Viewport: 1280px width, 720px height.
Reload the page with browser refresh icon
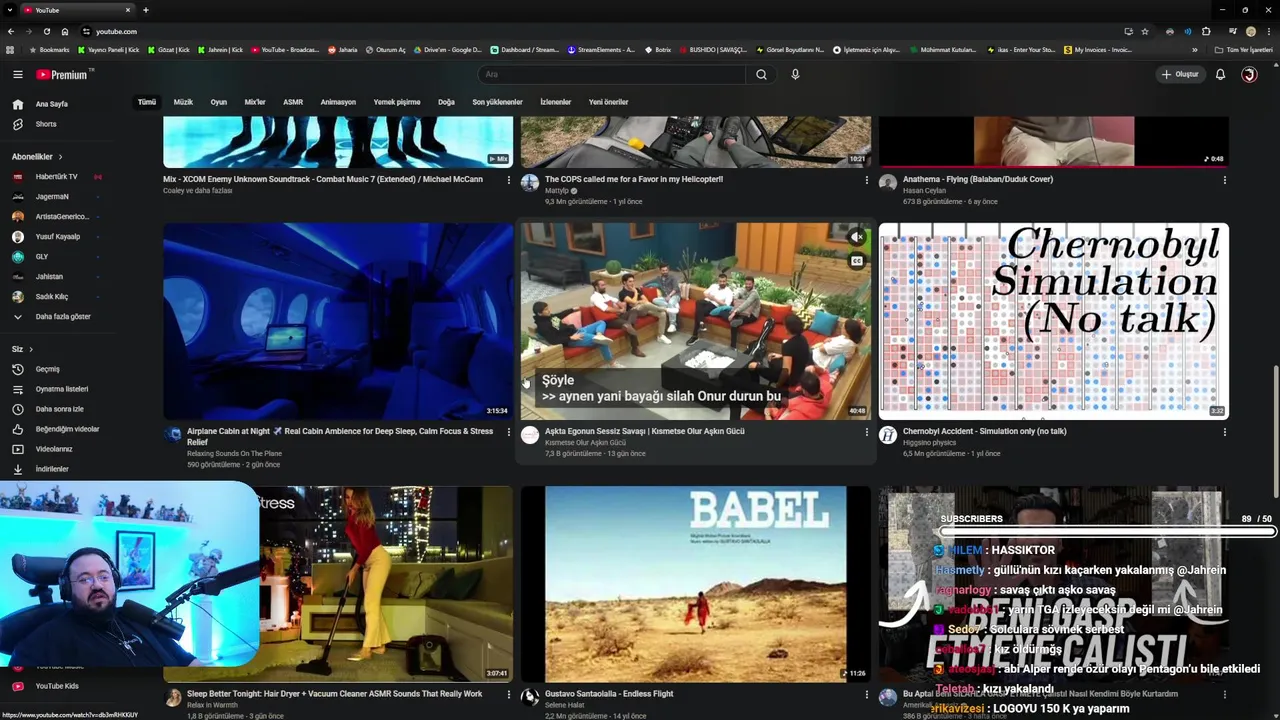pos(46,31)
